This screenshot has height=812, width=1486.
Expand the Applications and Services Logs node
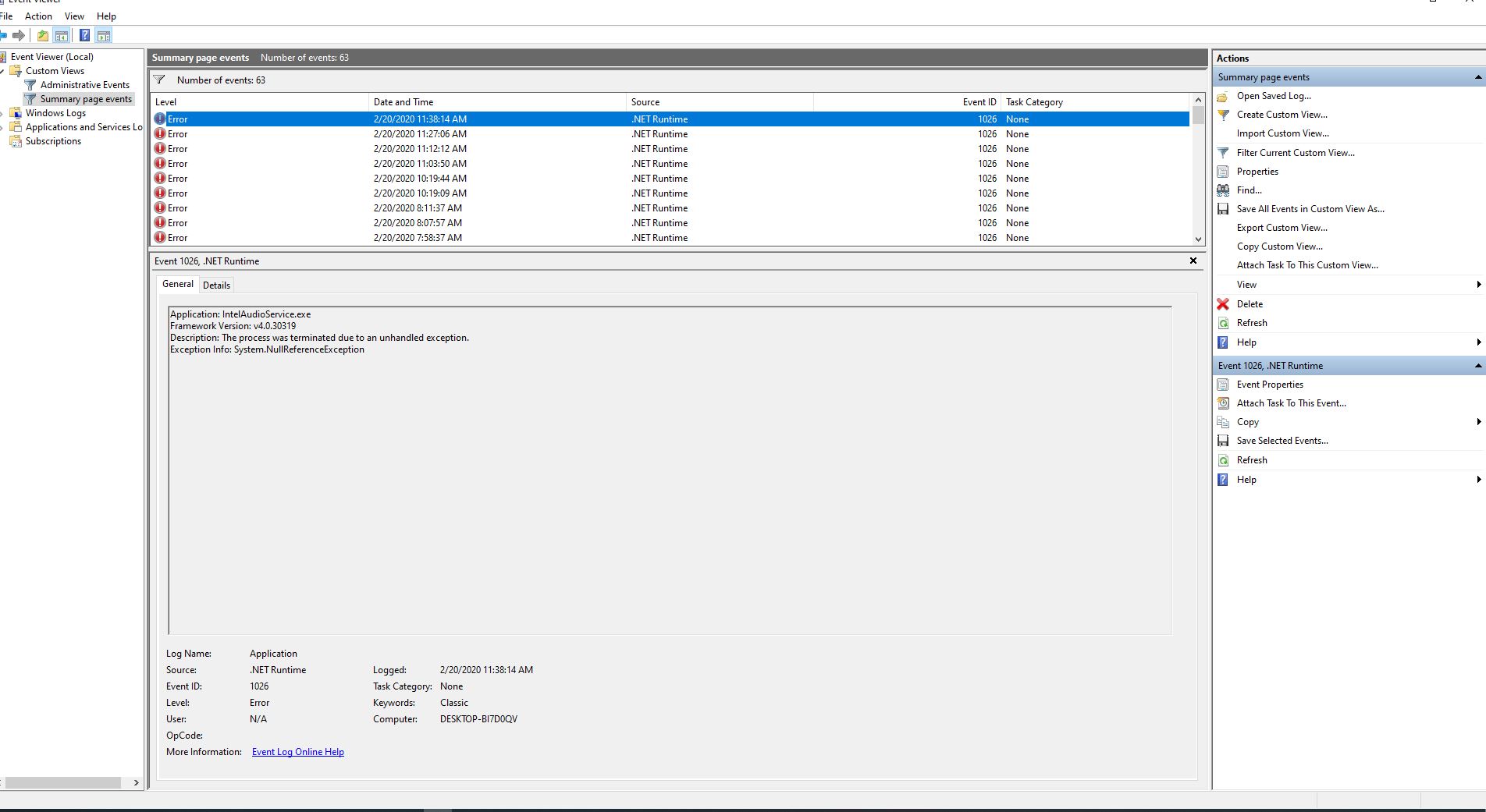2,127
